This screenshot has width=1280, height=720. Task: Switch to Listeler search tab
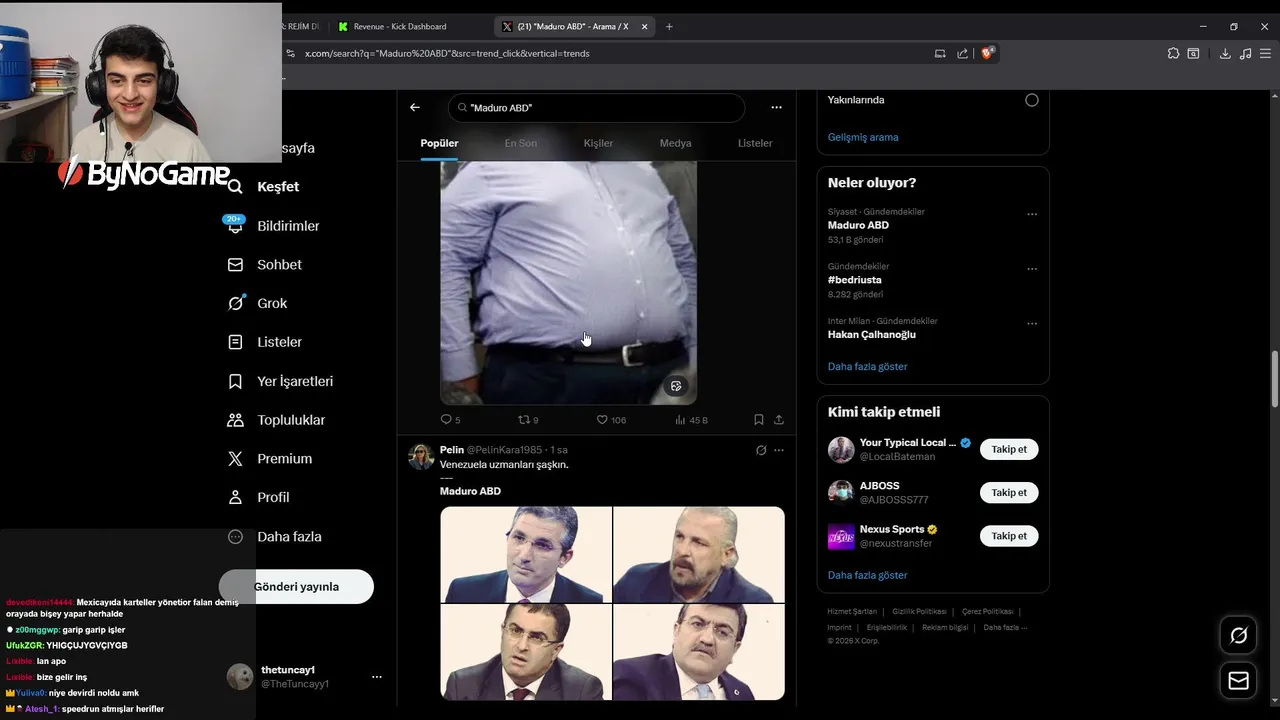point(755,143)
